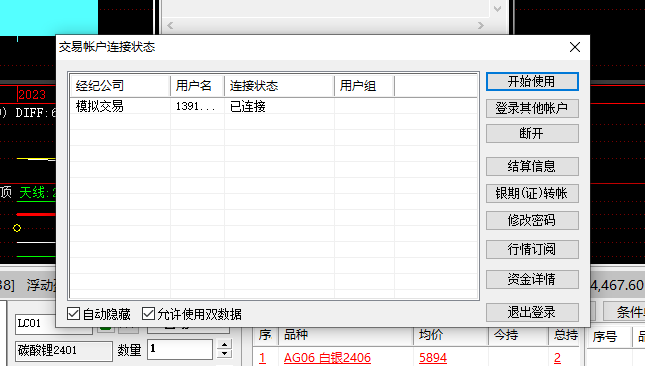Screen dimensions: 645x366
Task: Sort by 经纪公司 column header
Action: [120, 86]
